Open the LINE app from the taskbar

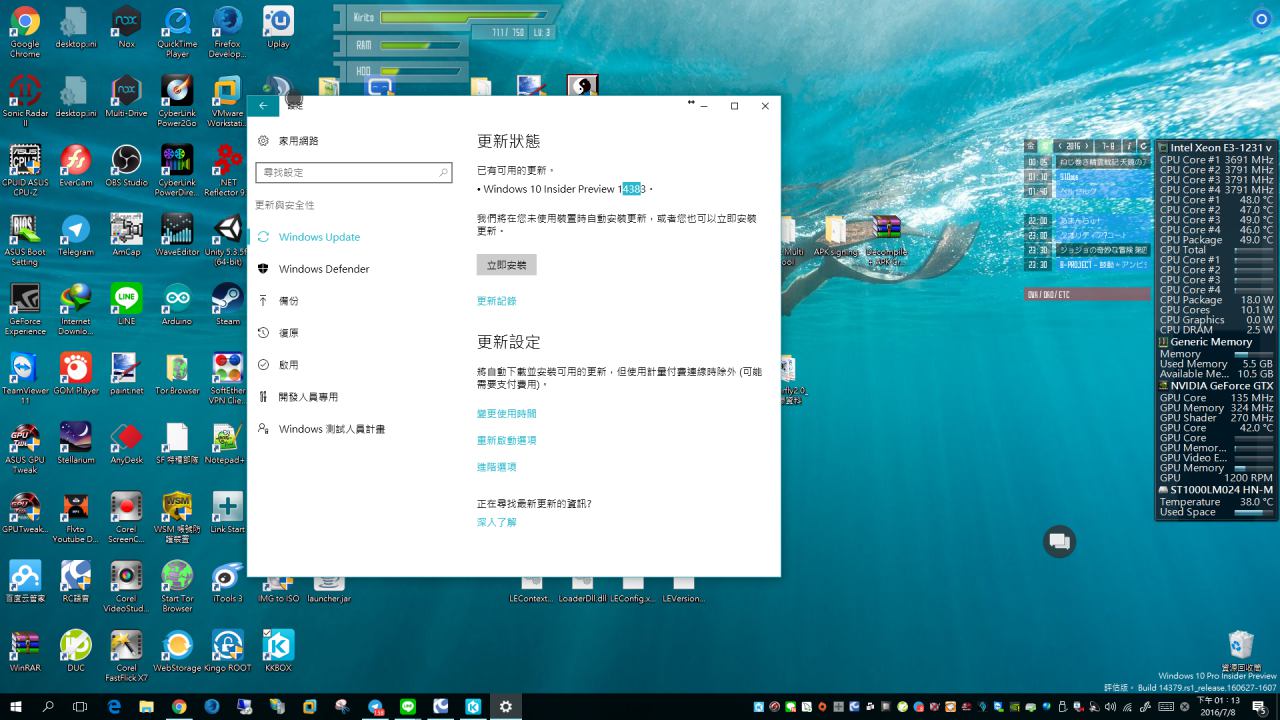click(408, 706)
